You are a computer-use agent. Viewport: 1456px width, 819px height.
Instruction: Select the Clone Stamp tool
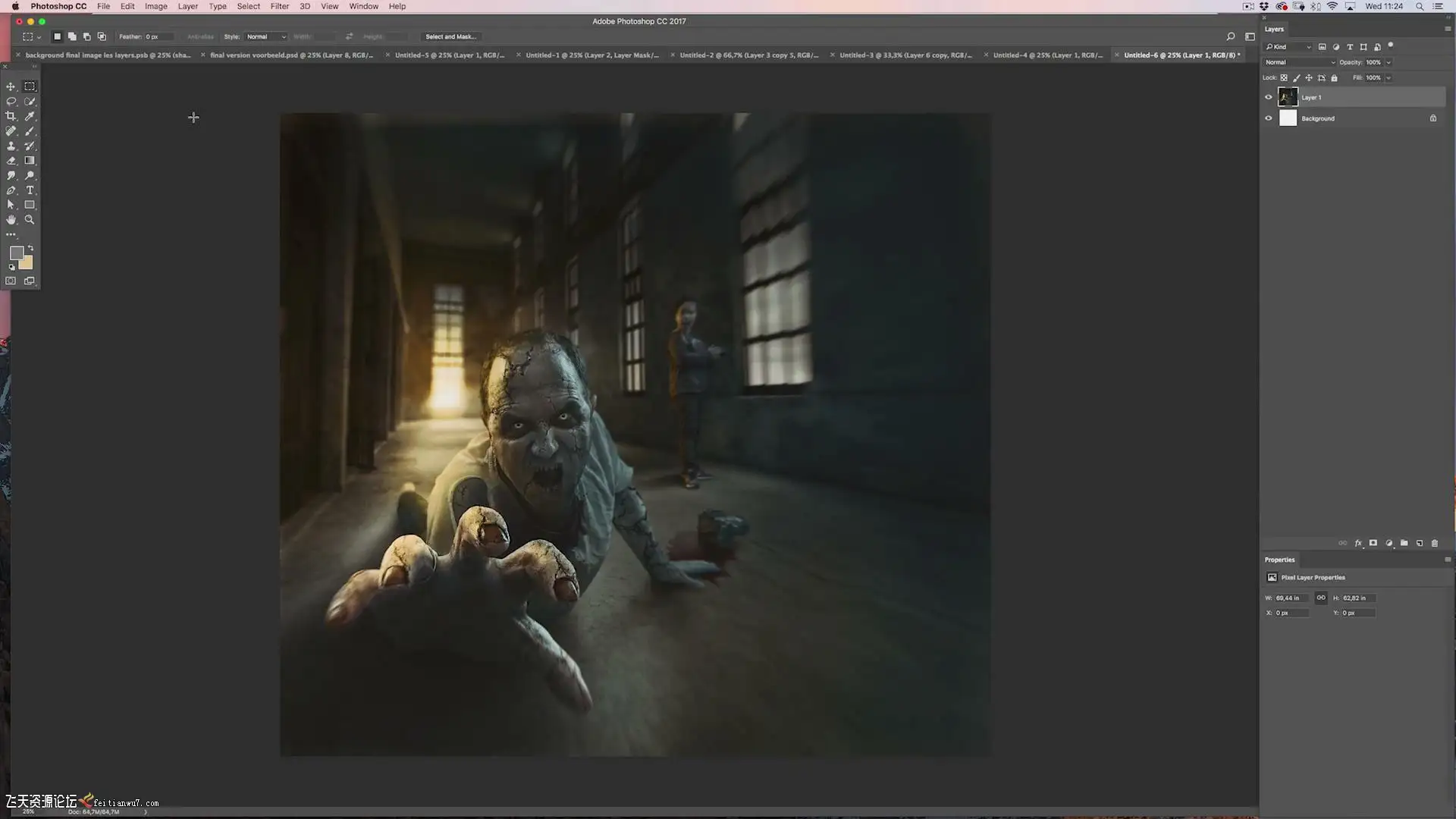[x=11, y=146]
